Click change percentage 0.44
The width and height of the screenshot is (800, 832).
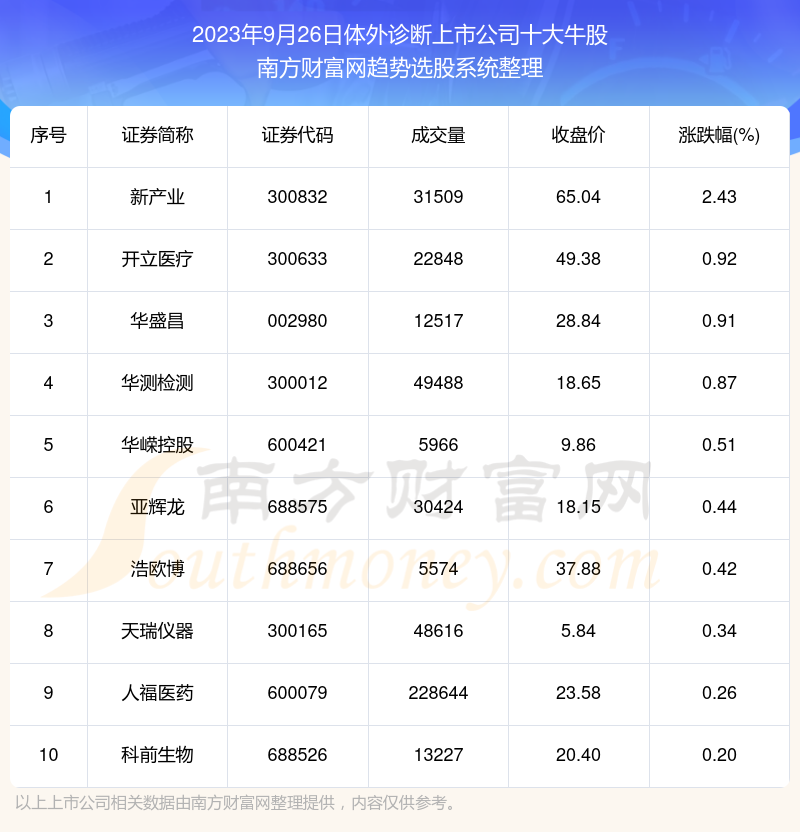coord(719,507)
